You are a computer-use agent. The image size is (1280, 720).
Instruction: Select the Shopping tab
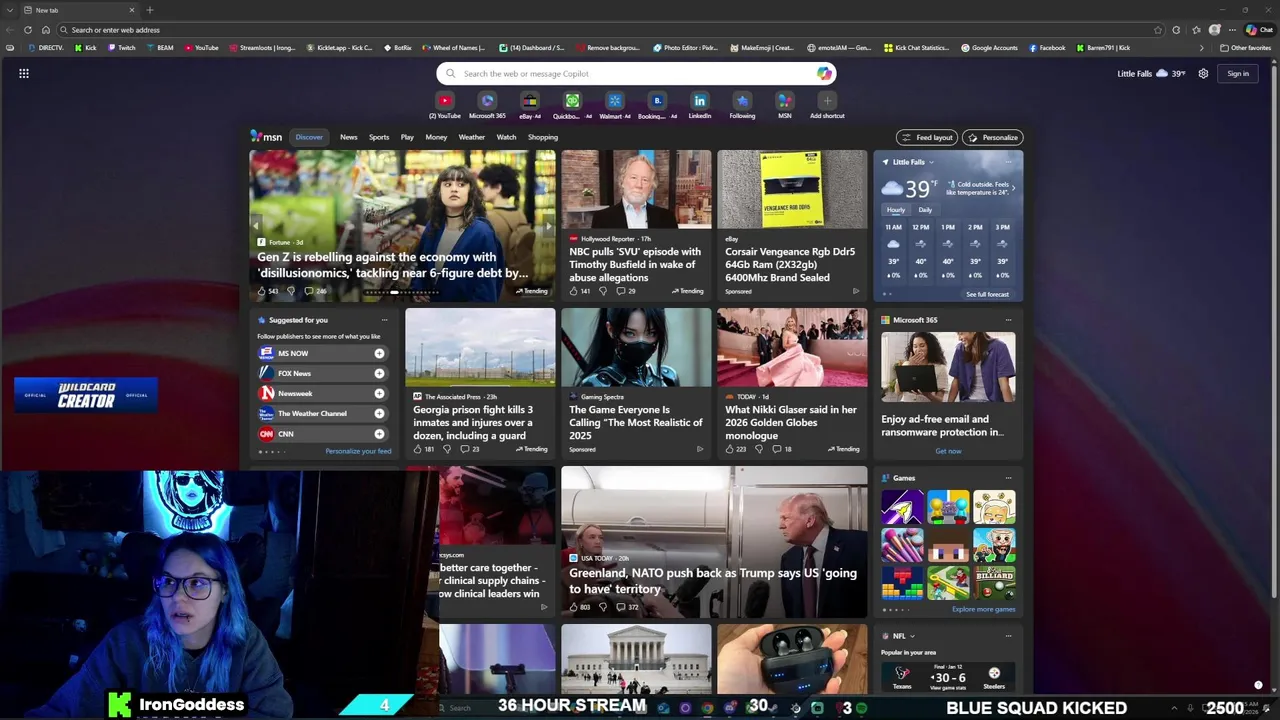(x=543, y=137)
